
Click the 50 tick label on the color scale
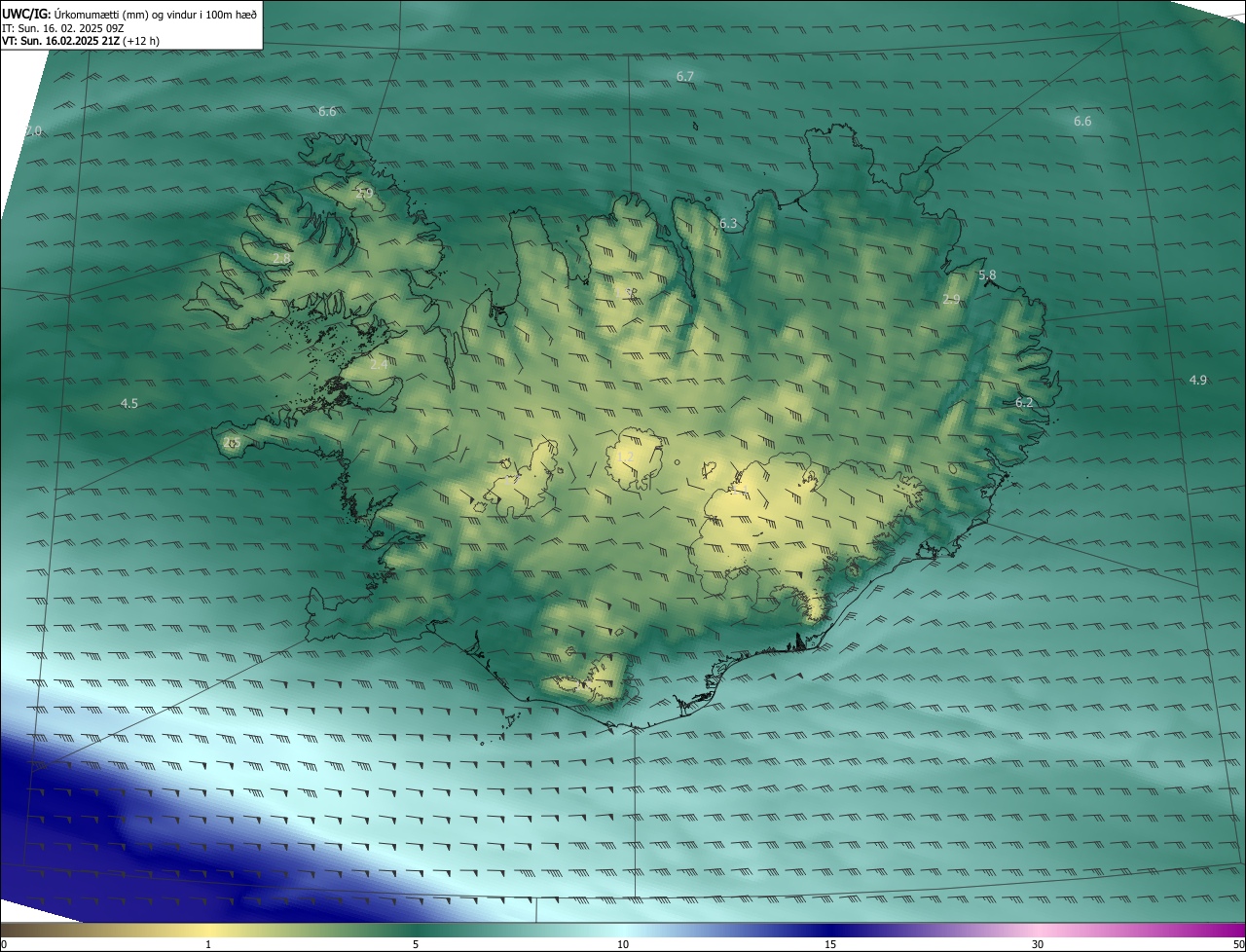[1238, 944]
